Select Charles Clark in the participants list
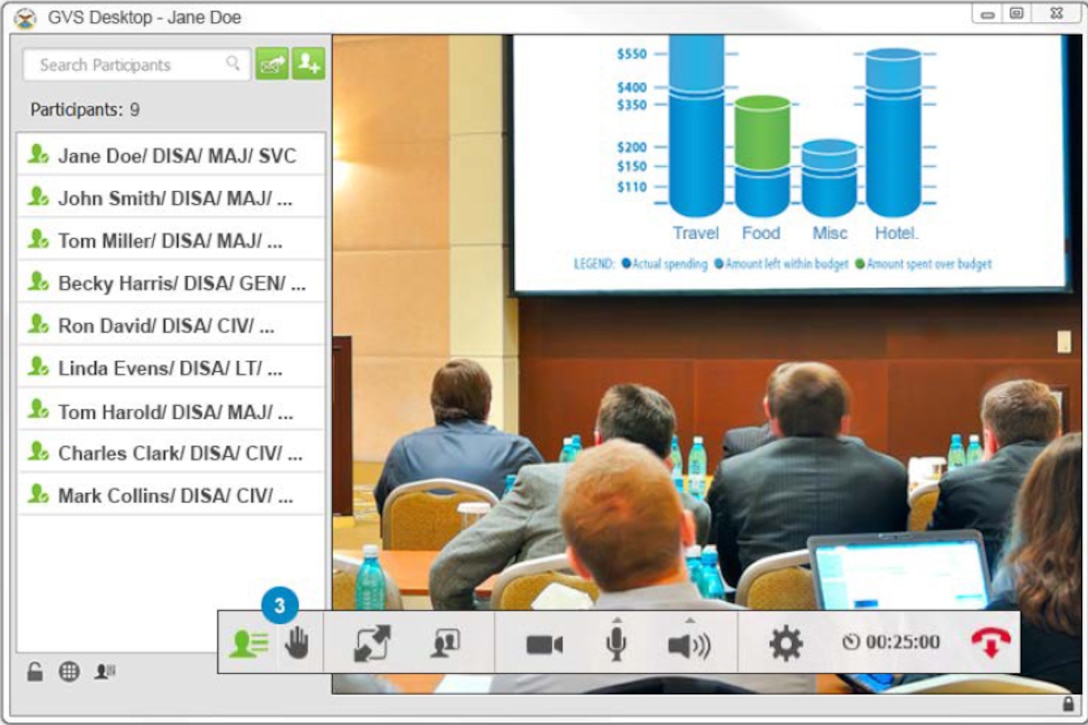 click(171, 453)
